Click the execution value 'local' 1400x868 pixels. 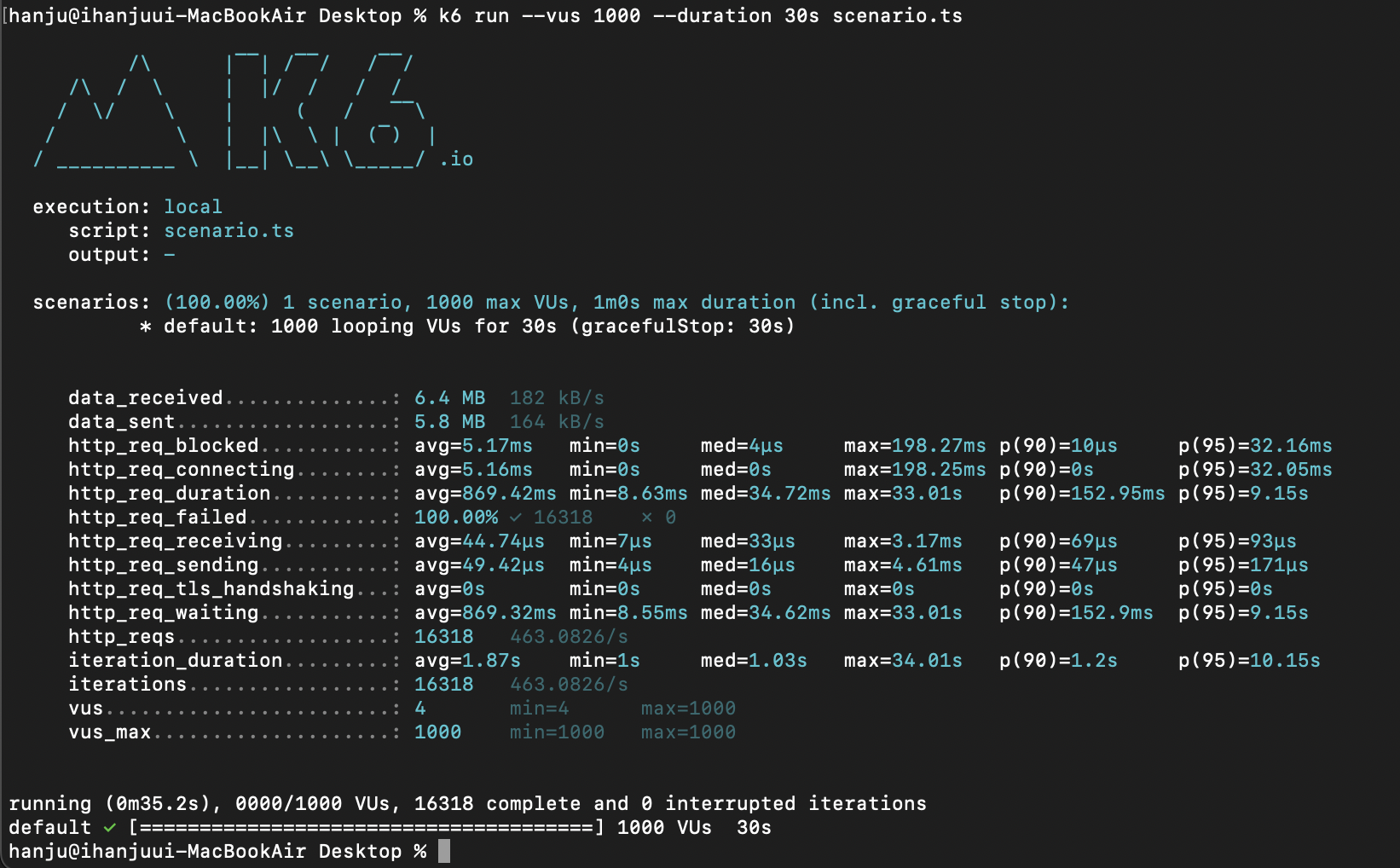click(x=193, y=207)
